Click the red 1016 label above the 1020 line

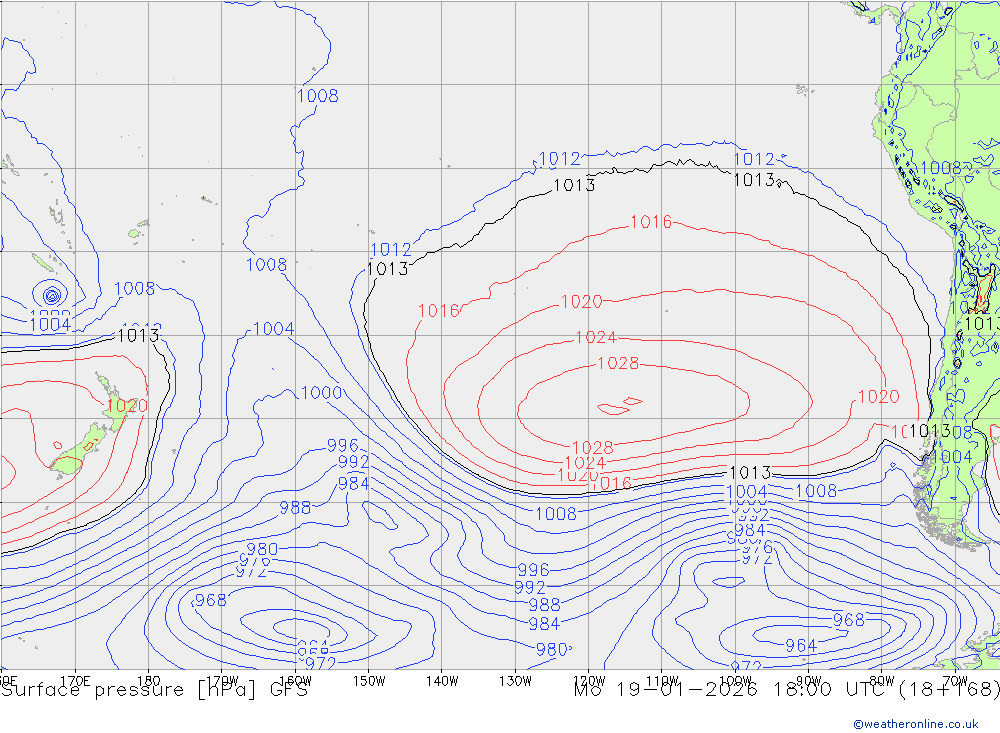tap(651, 222)
